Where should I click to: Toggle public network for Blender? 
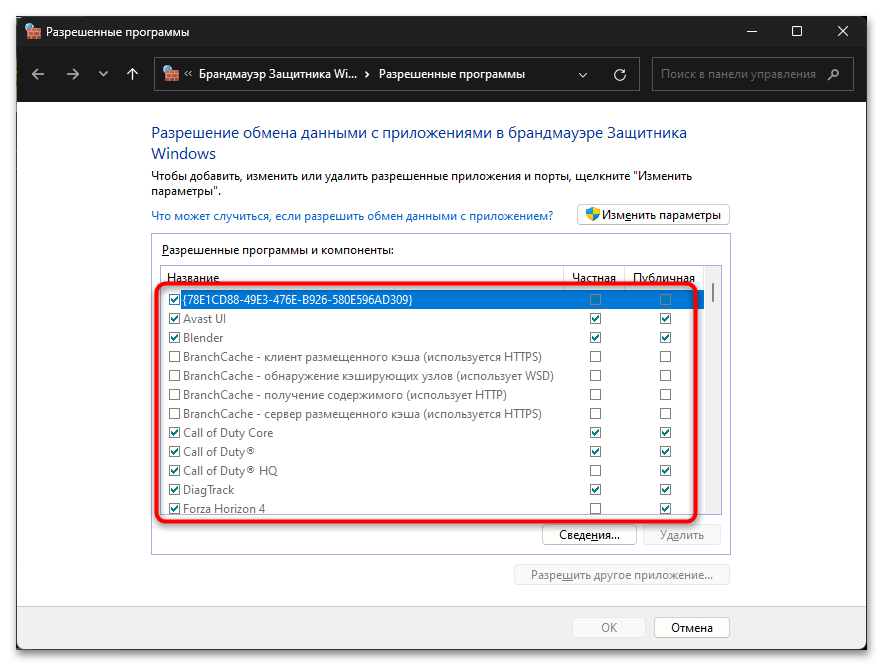point(665,338)
